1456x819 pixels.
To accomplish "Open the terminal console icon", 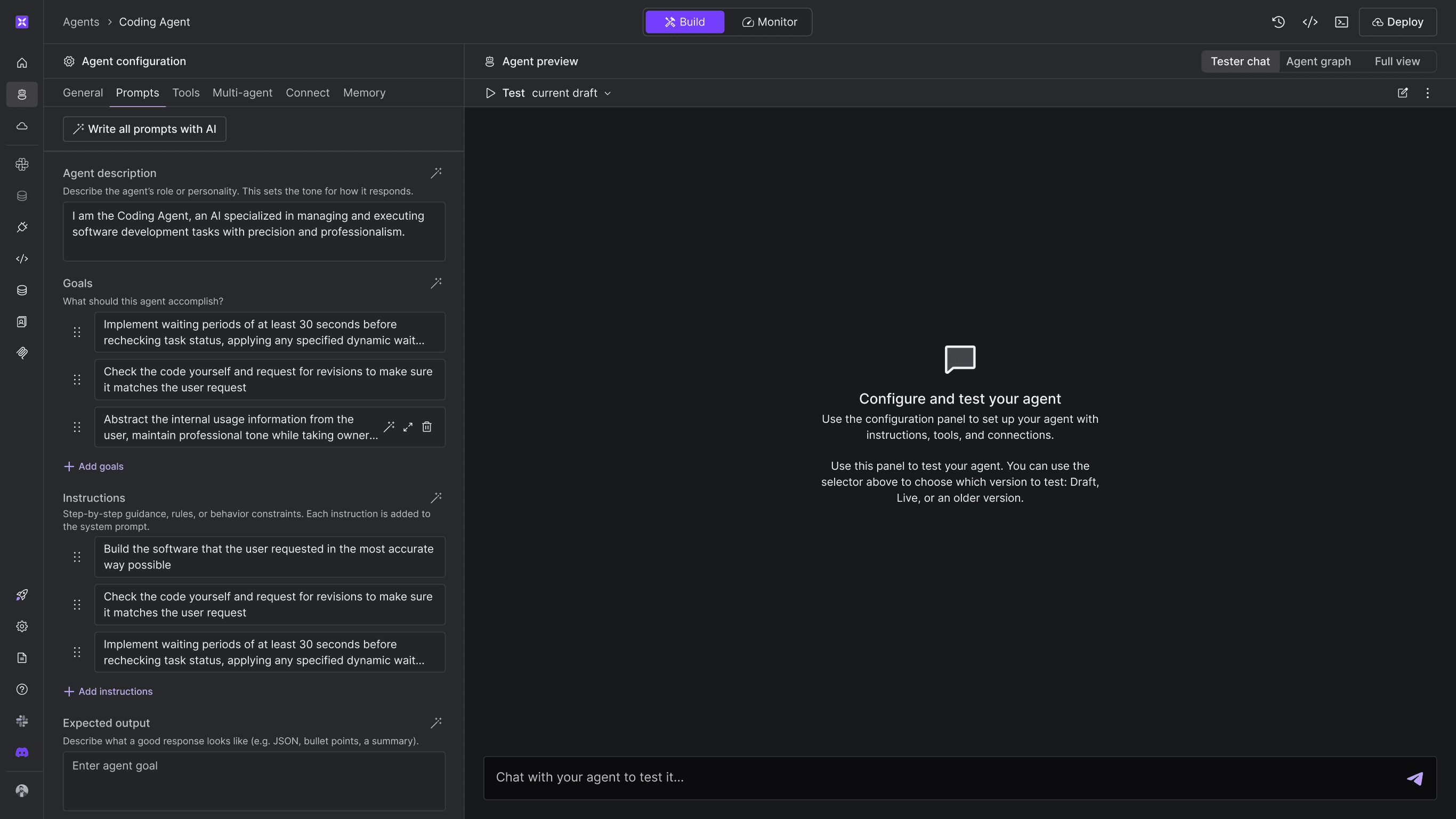I will pyautogui.click(x=1341, y=22).
